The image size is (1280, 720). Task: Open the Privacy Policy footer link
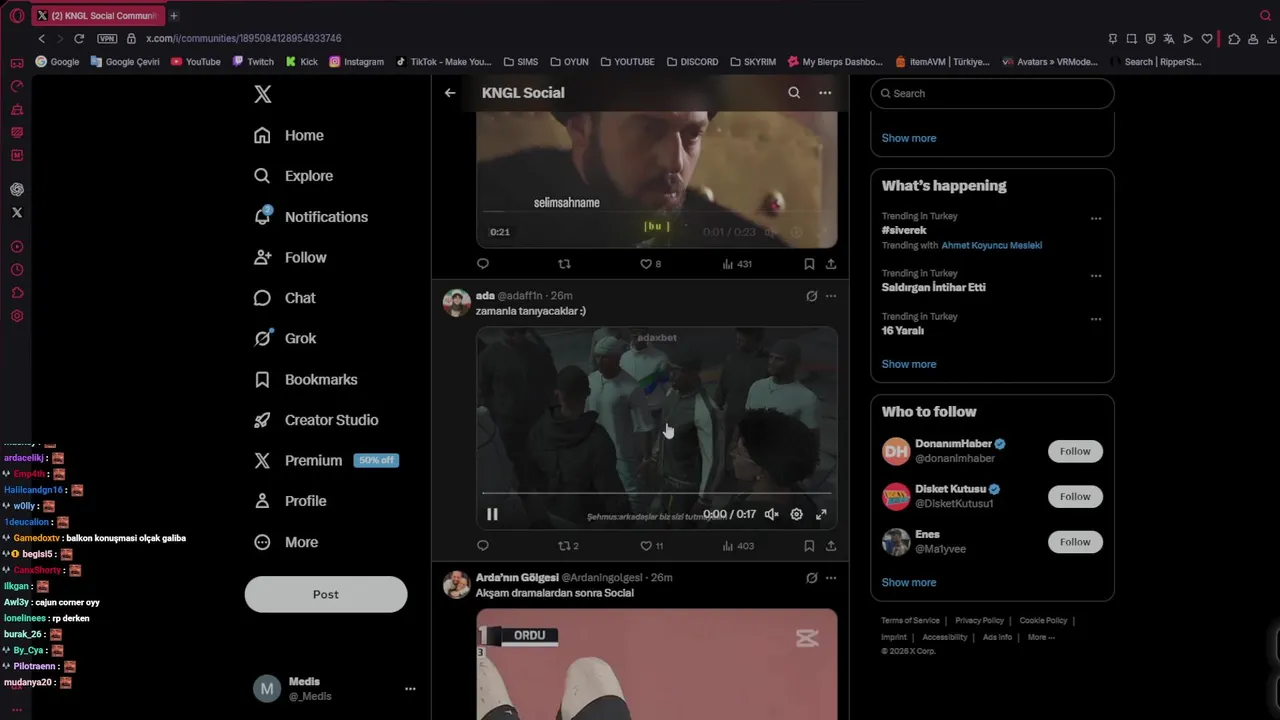point(979,621)
